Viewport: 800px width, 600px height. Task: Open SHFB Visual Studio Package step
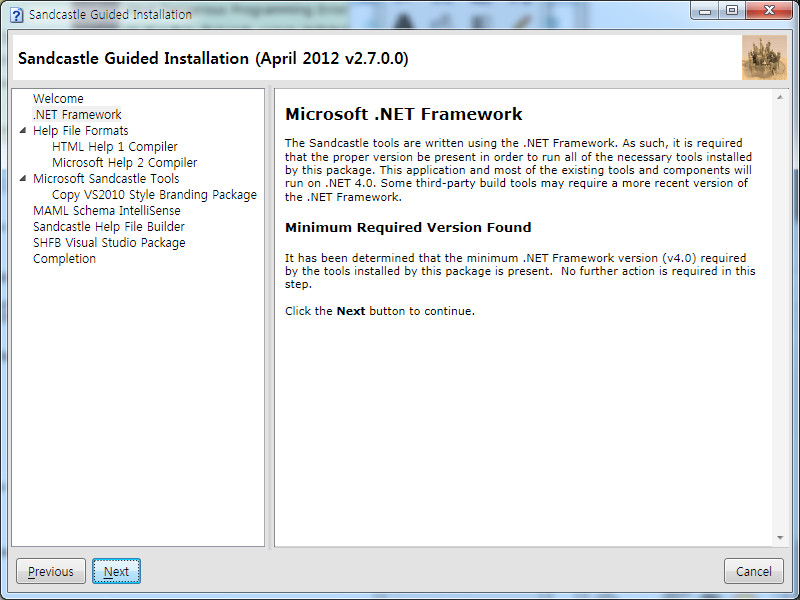click(108, 243)
